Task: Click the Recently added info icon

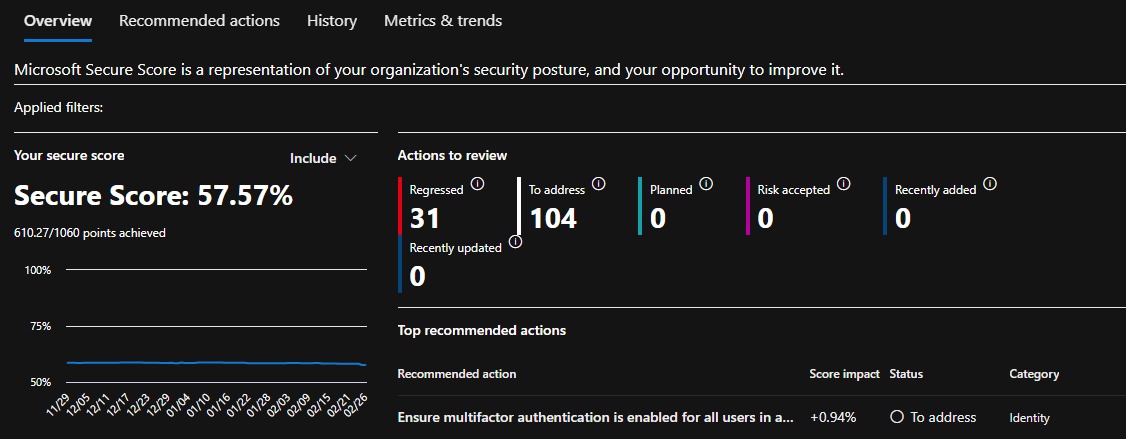Action: [x=990, y=184]
